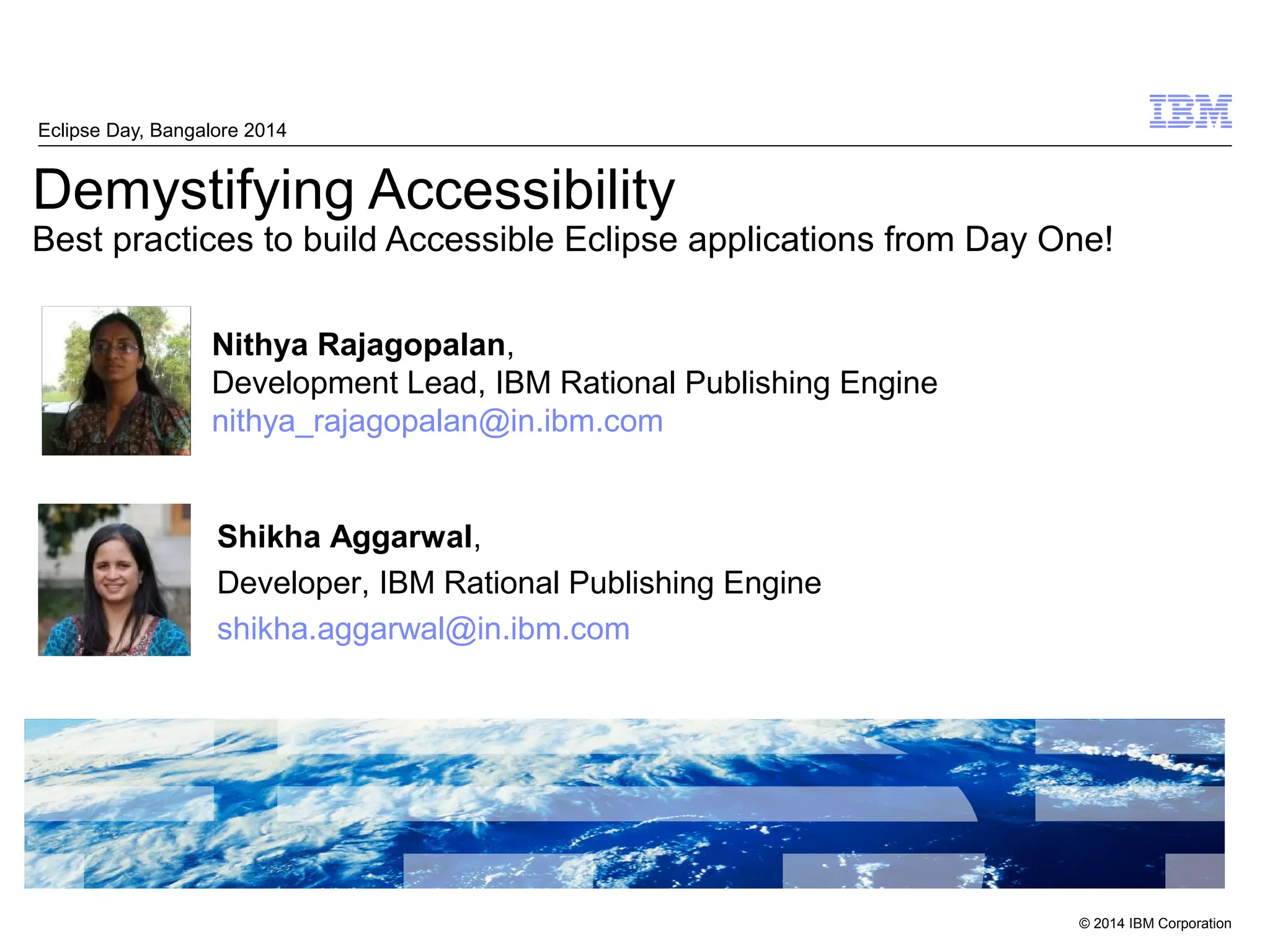
Task: Click the word Accessible in subtitle
Action: 469,240
